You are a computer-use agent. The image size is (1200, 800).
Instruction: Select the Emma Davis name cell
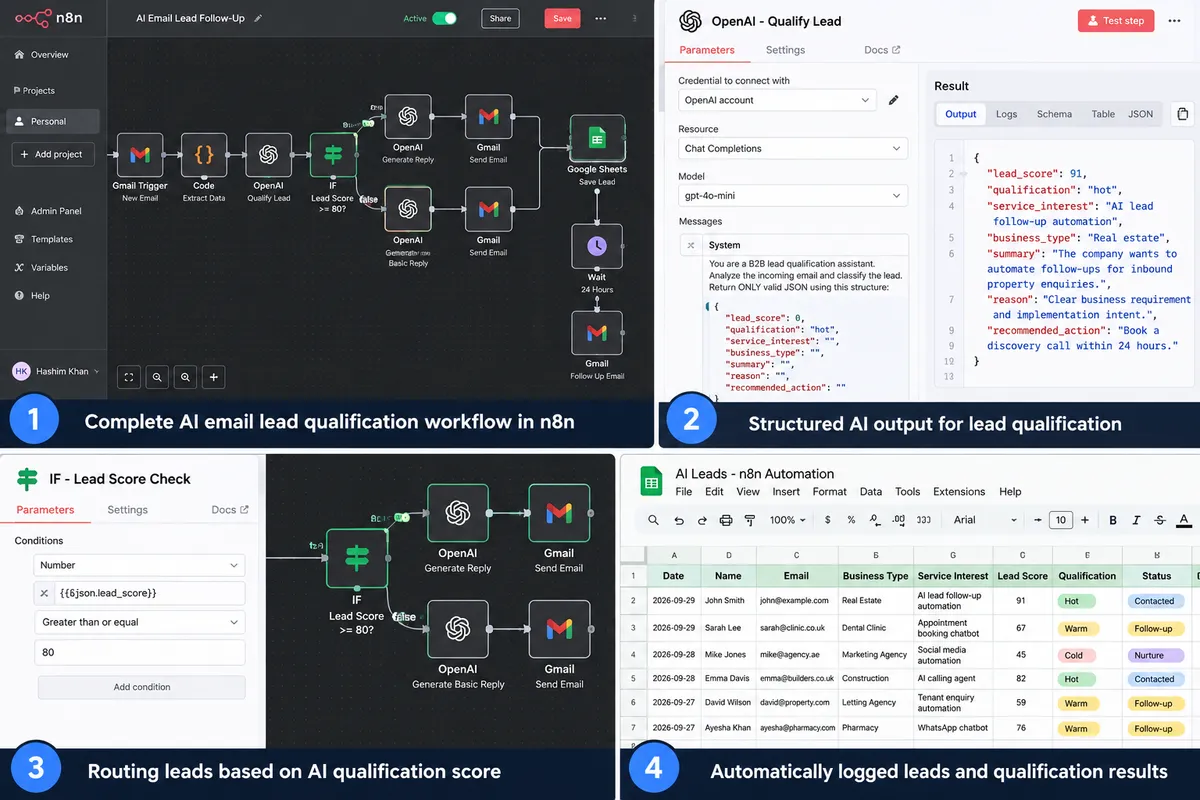coord(728,679)
